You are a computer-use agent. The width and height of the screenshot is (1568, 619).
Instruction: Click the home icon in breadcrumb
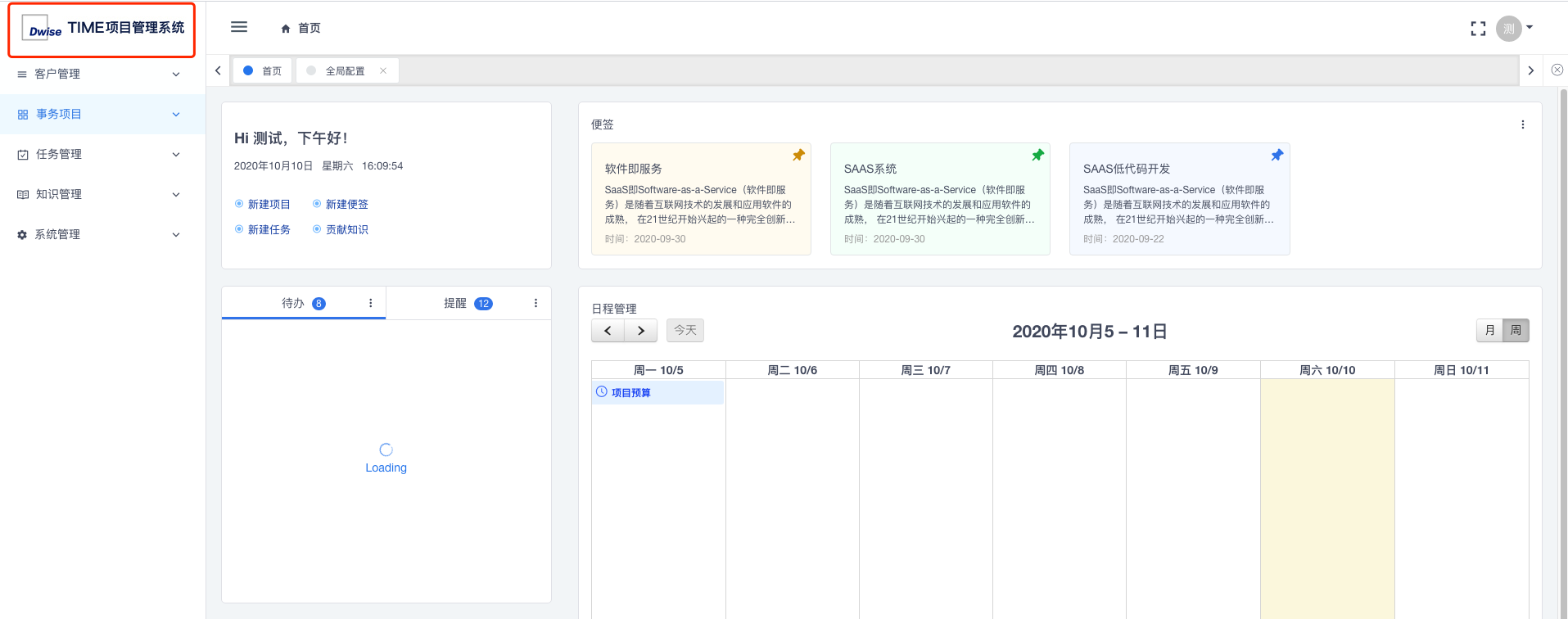pos(286,29)
